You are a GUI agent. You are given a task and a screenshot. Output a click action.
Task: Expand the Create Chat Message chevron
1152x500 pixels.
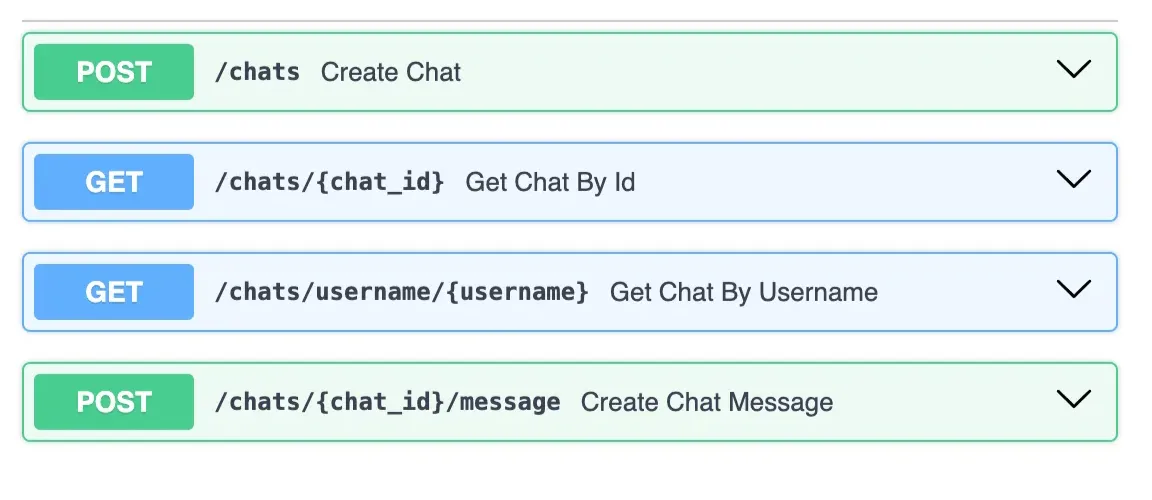pos(1073,401)
